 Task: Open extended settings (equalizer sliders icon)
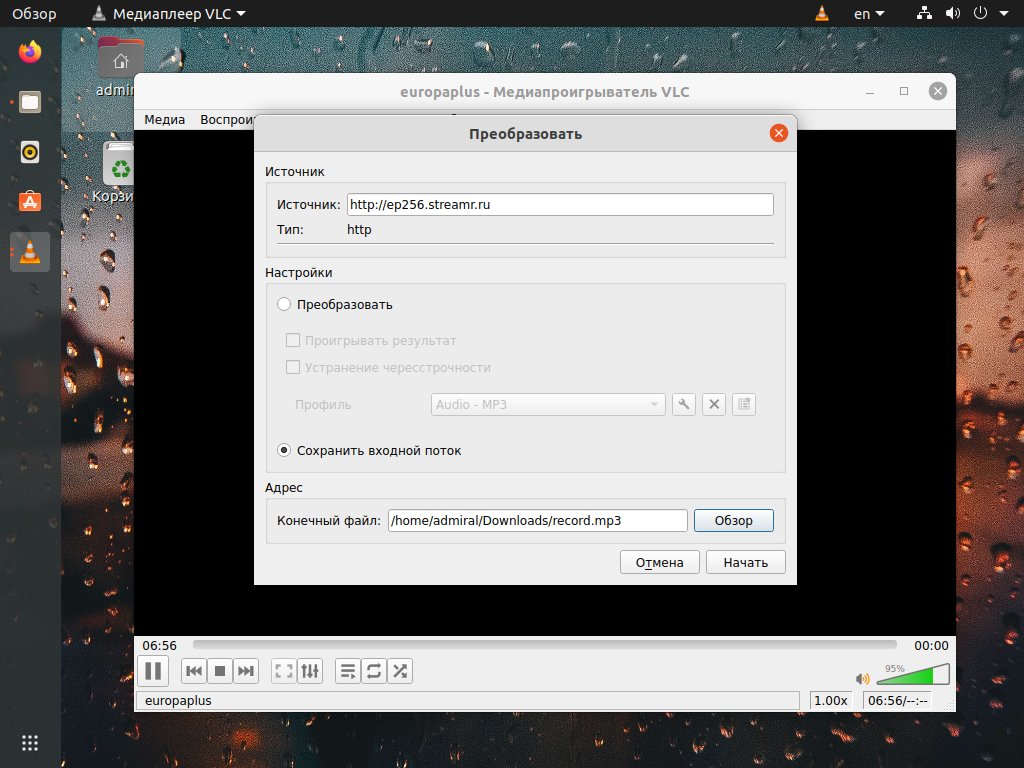[x=310, y=671]
